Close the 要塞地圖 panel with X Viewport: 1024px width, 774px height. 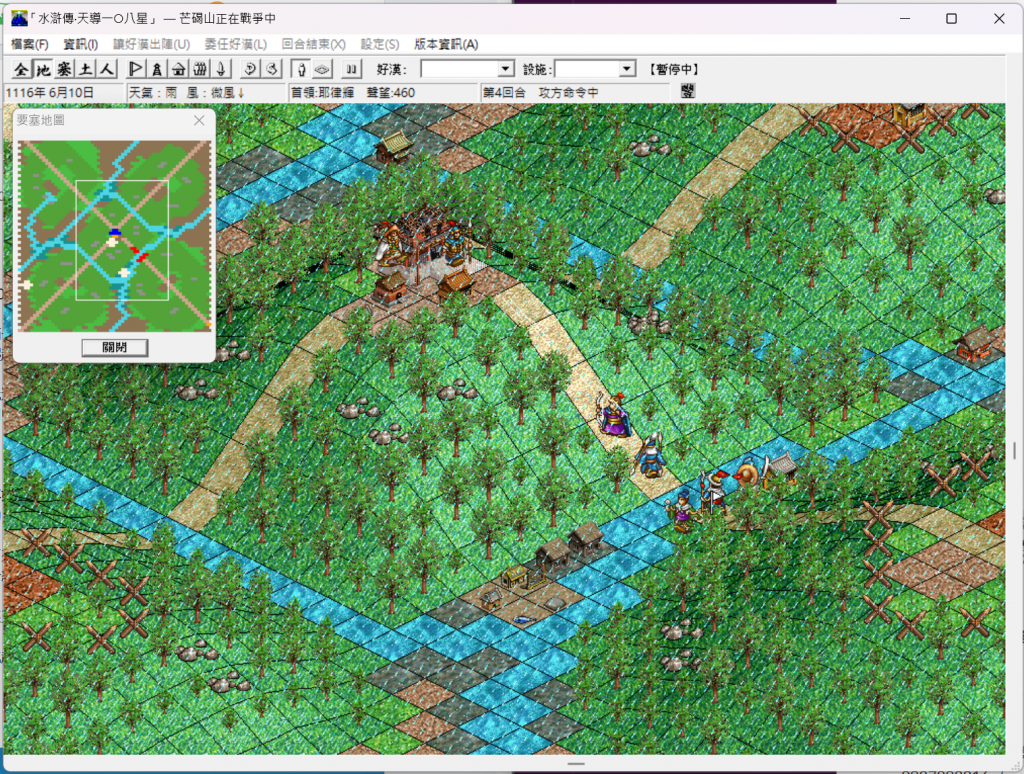(x=199, y=120)
